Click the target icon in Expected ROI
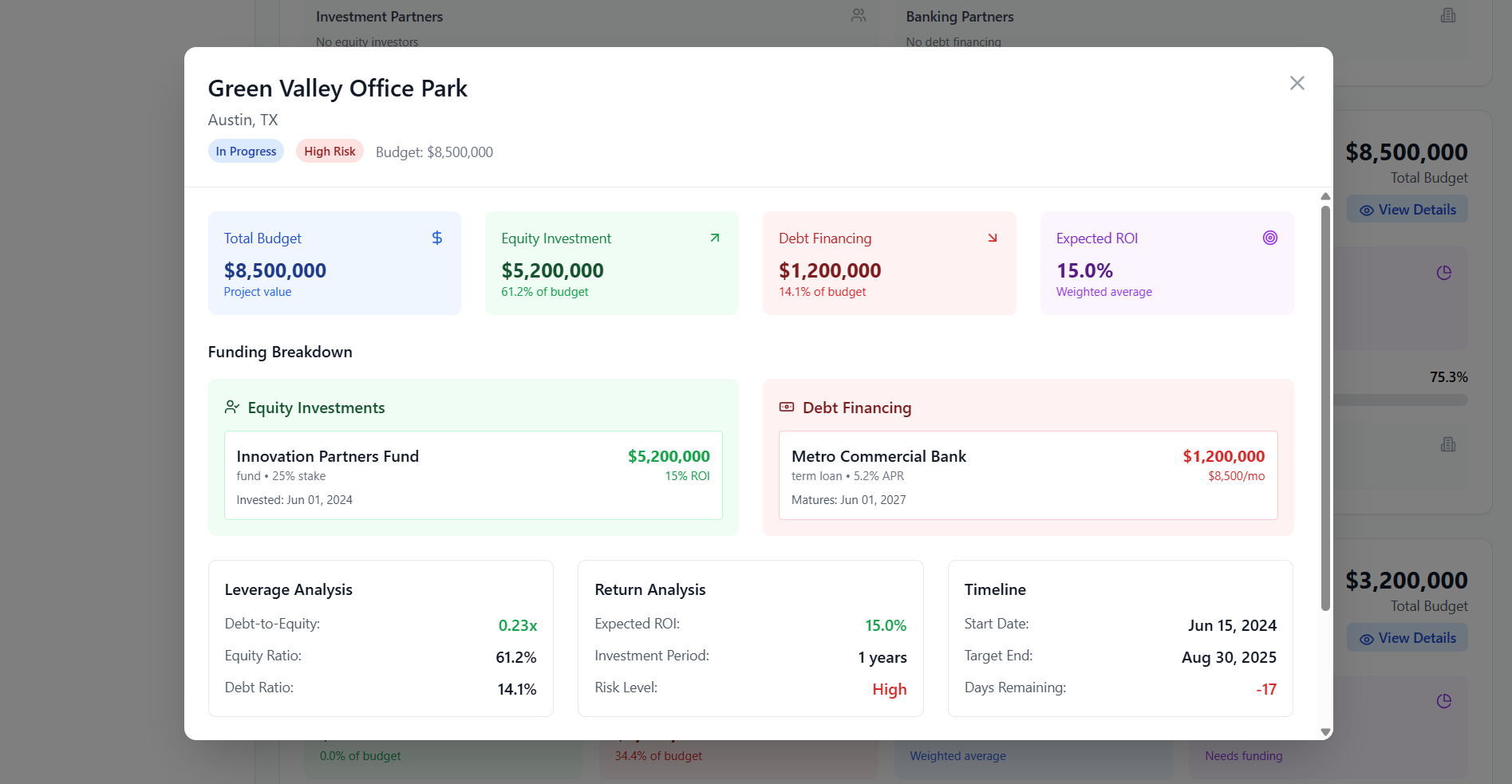 point(1269,238)
